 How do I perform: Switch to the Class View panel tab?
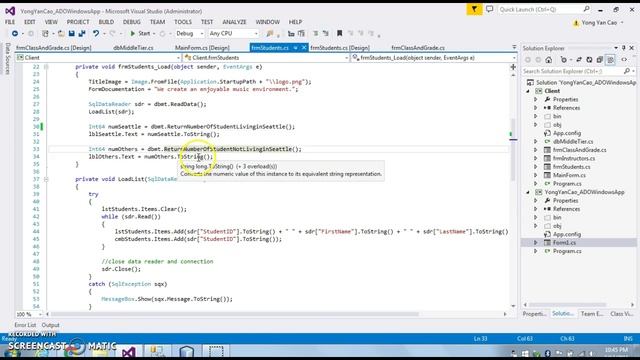click(x=622, y=314)
